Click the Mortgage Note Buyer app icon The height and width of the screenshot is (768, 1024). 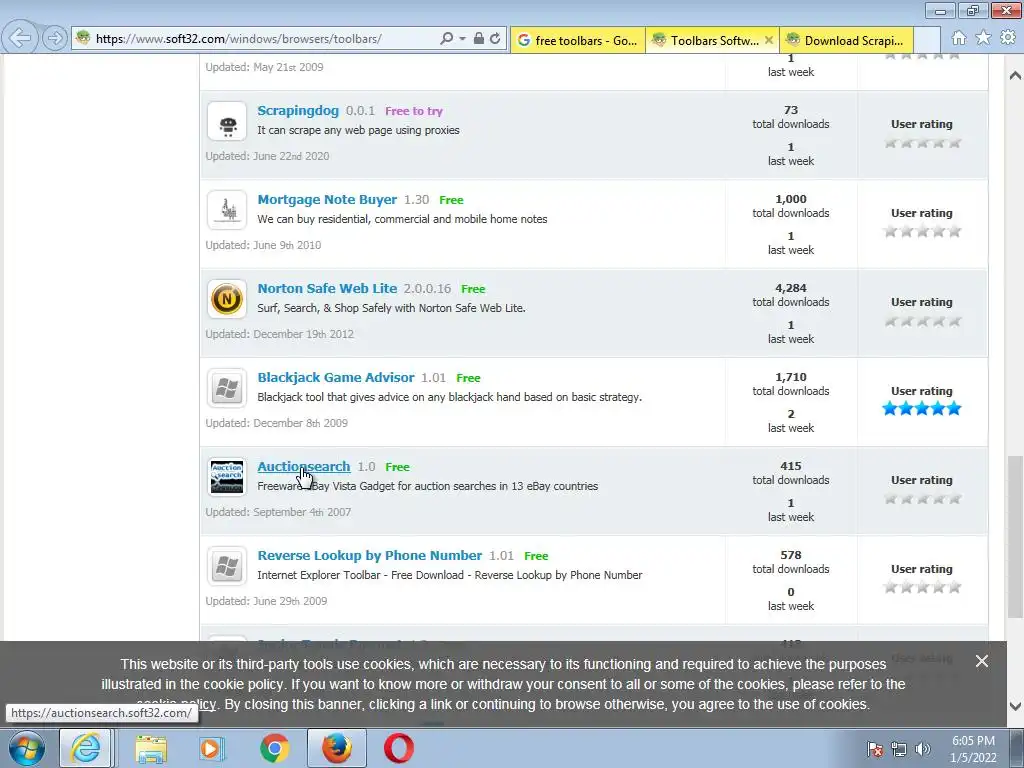click(227, 210)
